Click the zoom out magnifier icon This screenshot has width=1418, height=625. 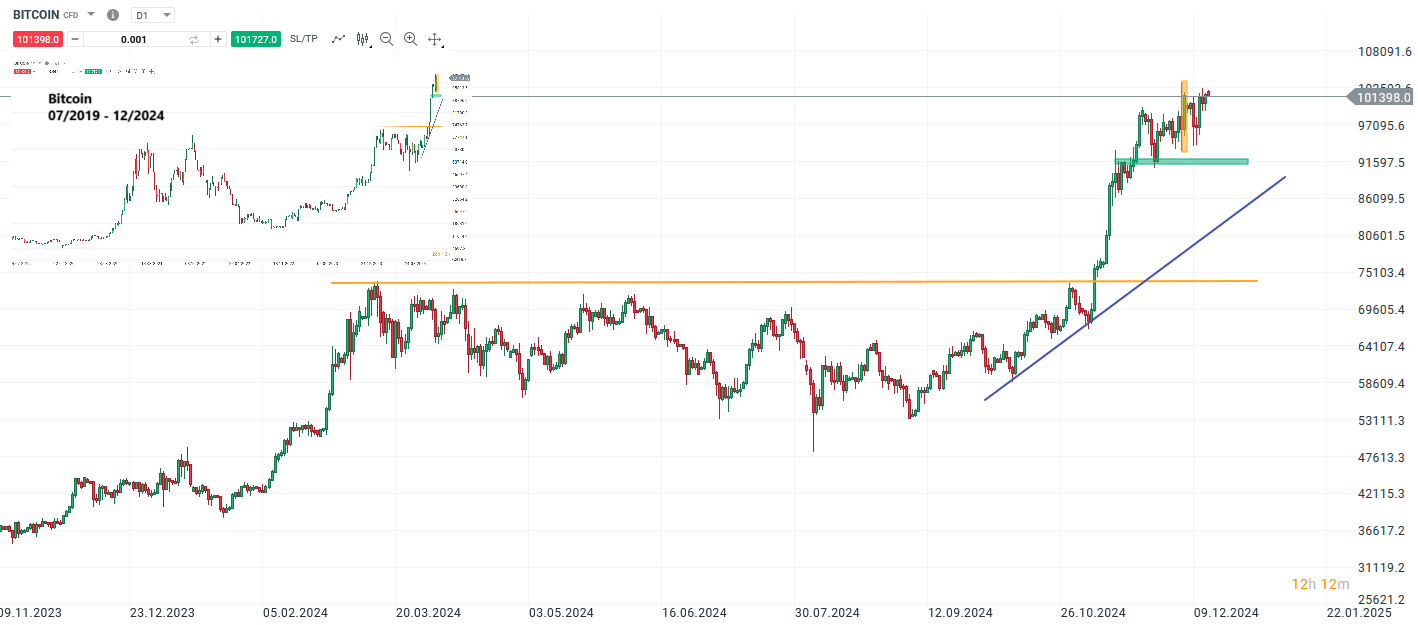386,39
